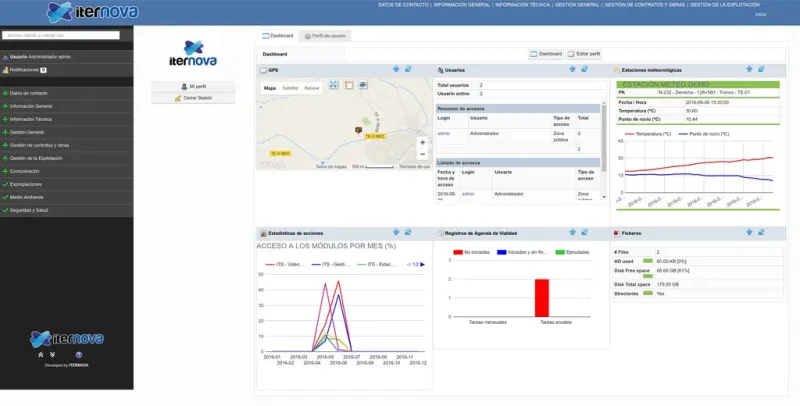Refresh the GPS panel
800x406 pixels.
click(408, 69)
